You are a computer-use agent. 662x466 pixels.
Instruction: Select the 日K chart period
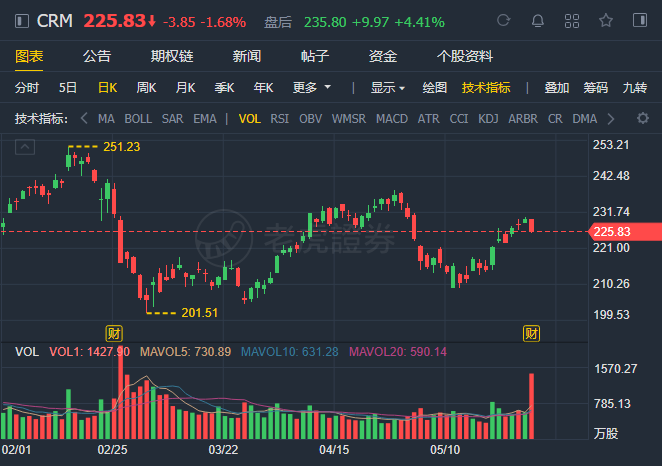(107, 88)
